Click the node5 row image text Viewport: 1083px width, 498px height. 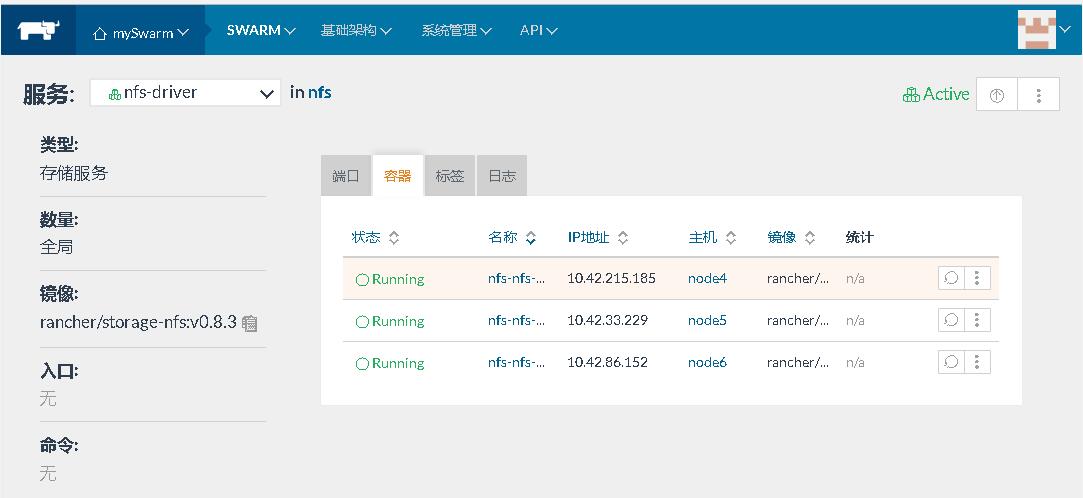click(798, 320)
